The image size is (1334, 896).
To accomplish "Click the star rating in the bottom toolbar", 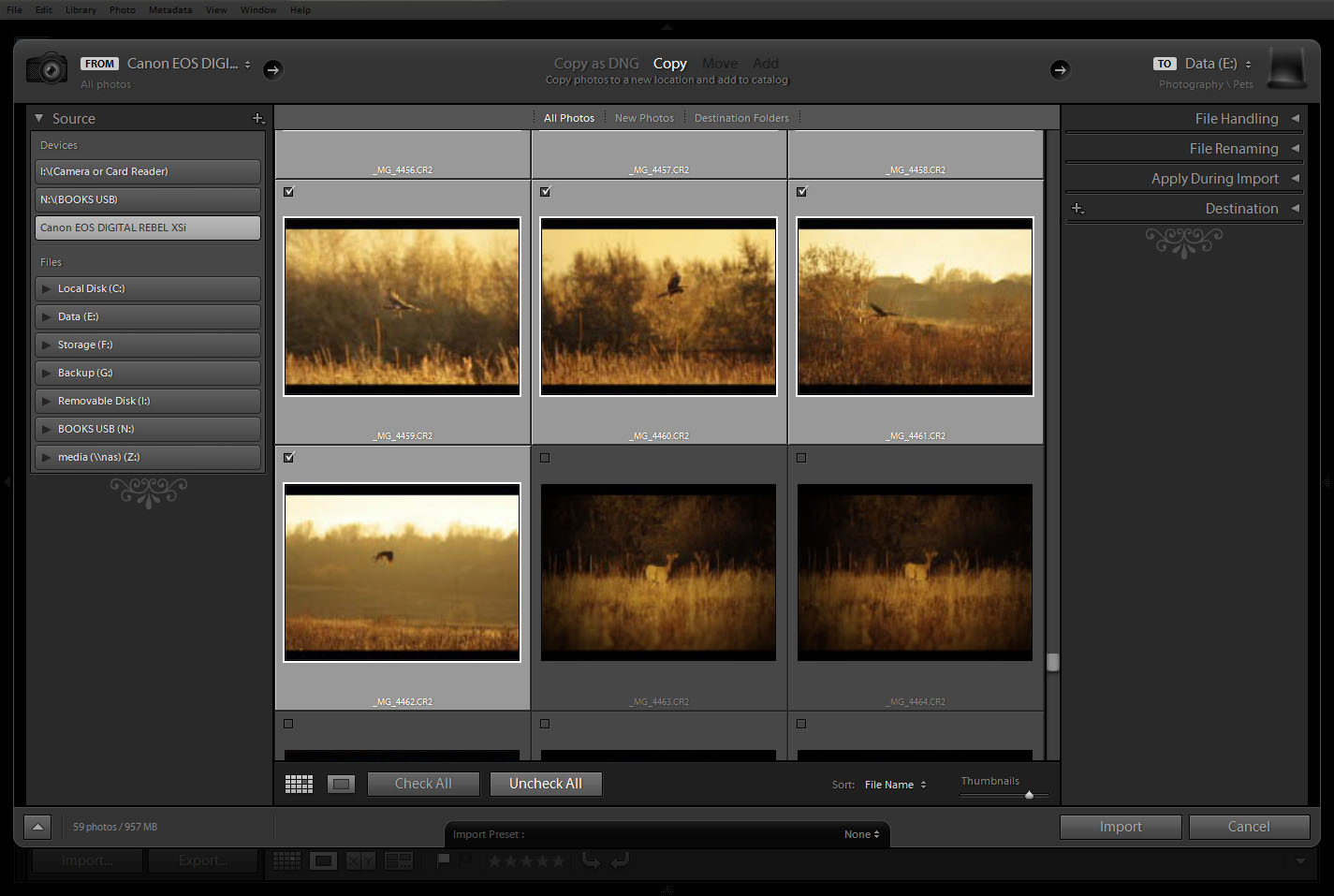I will pos(526,860).
